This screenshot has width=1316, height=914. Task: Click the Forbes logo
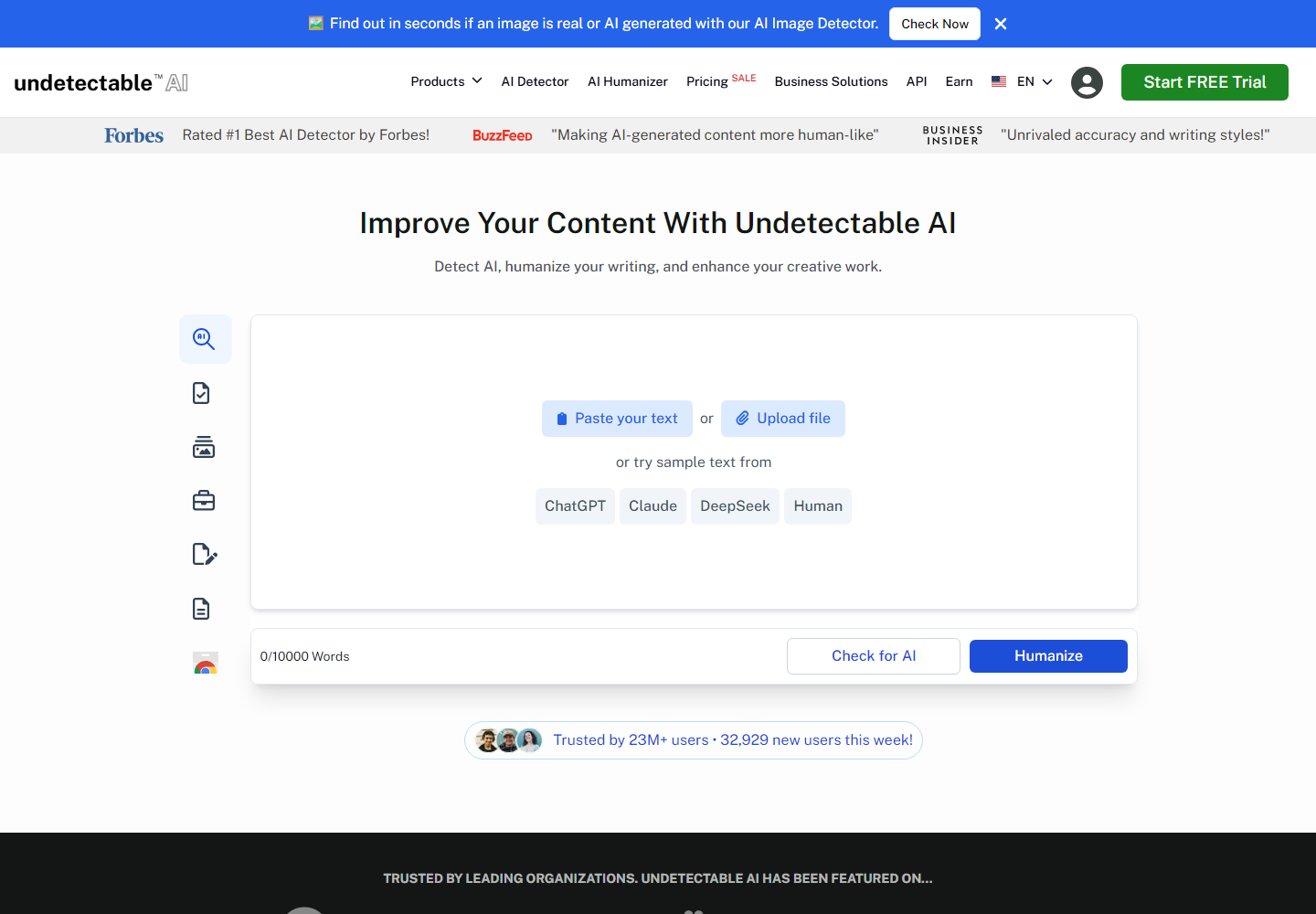(133, 135)
